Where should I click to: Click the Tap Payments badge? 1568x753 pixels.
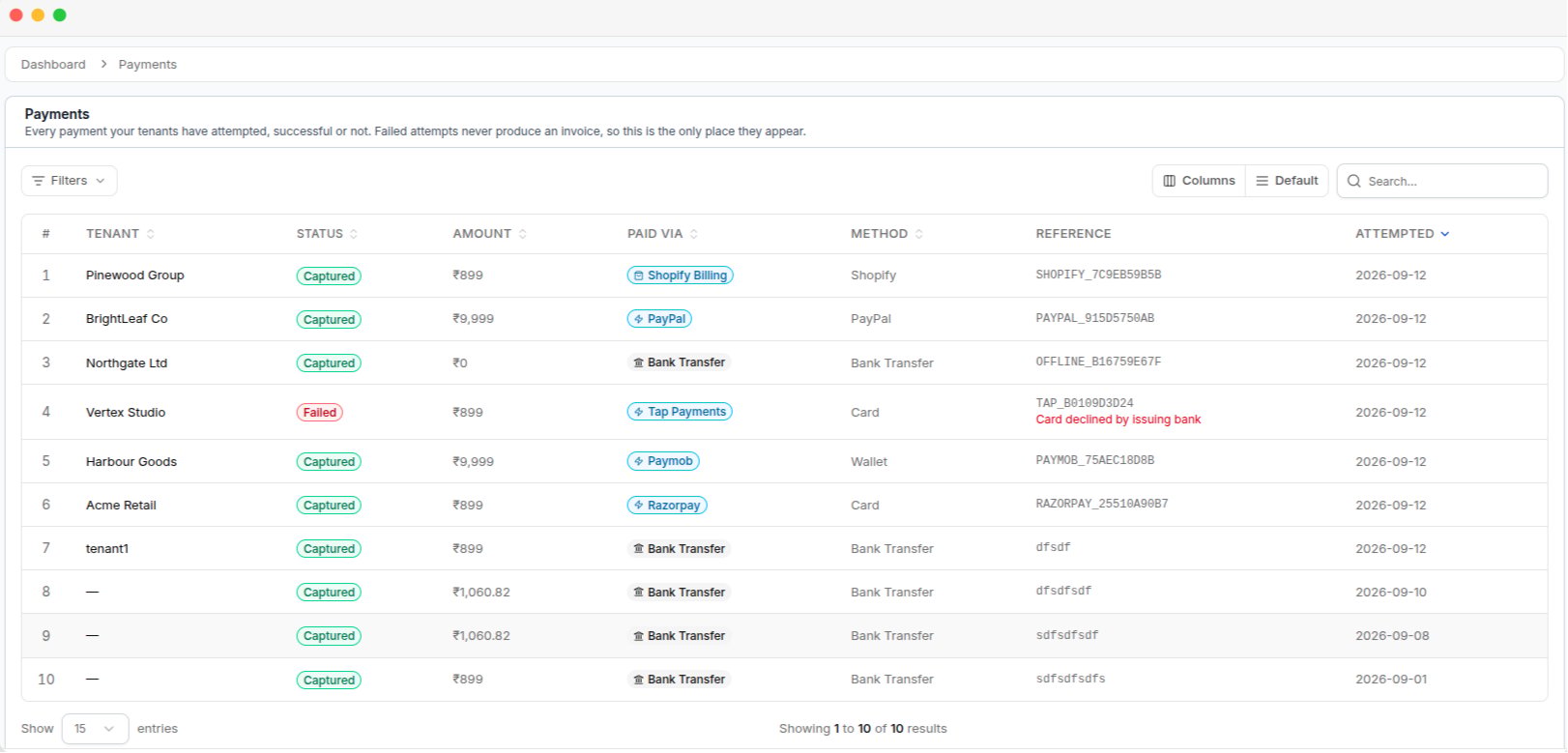(x=680, y=412)
